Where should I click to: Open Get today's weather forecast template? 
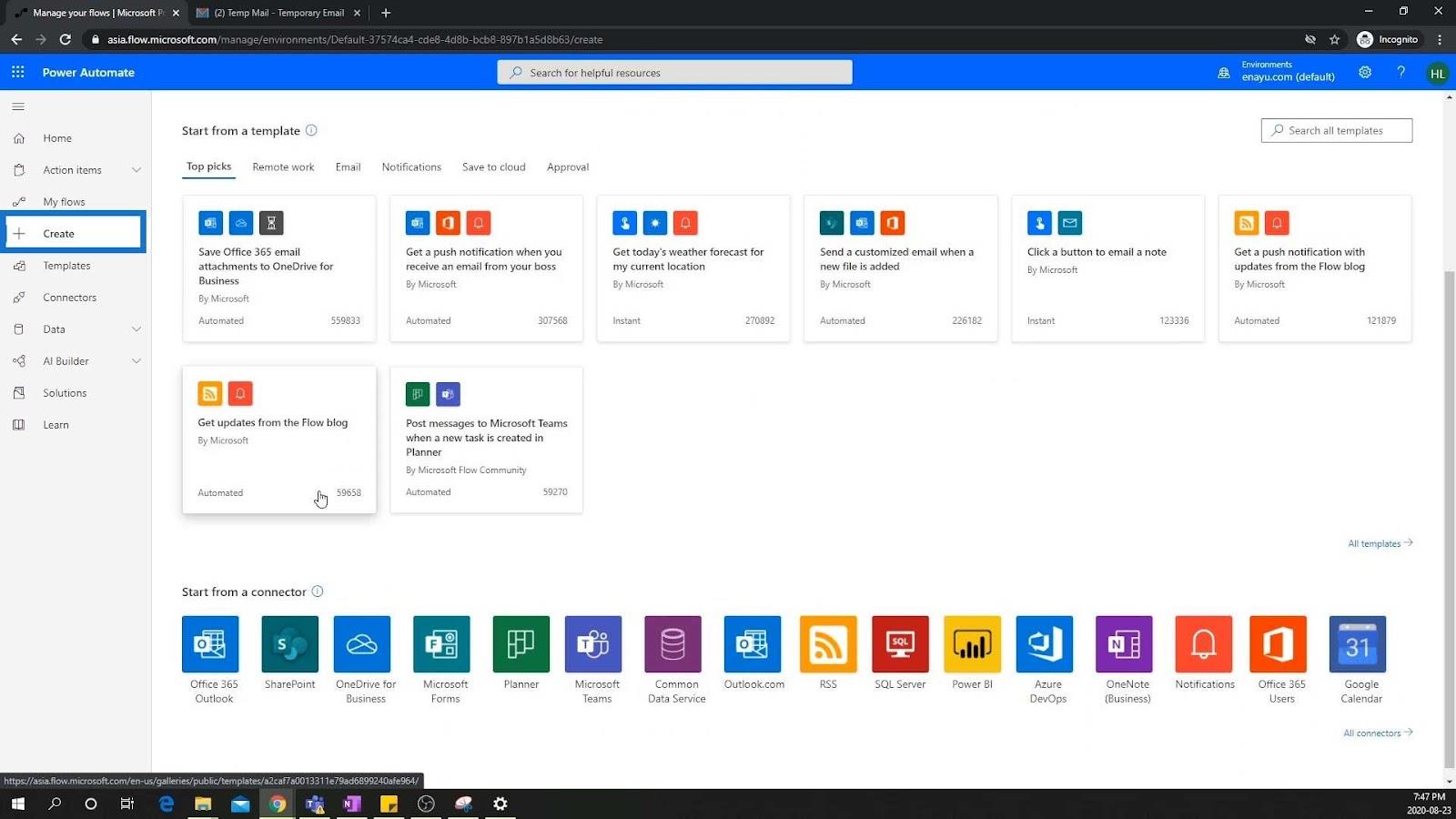693,268
